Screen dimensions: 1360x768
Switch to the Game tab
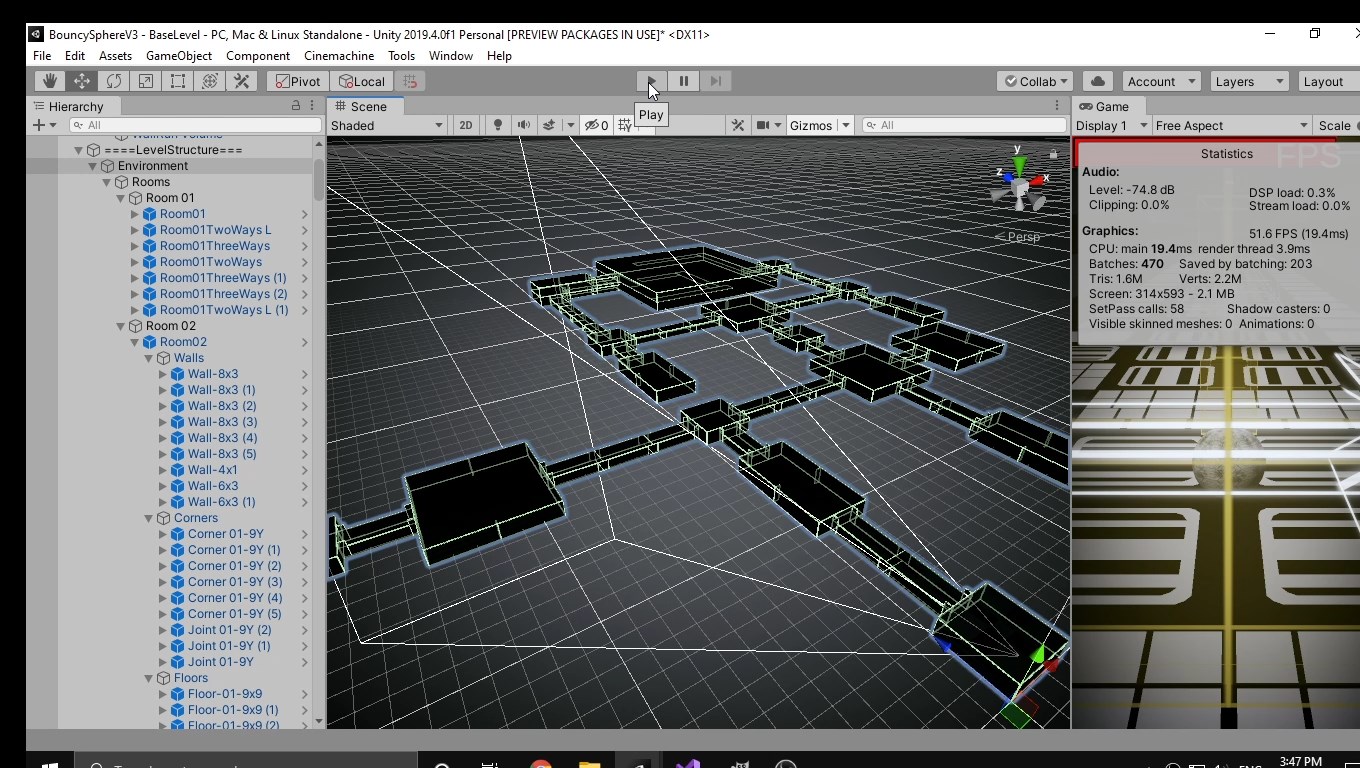coord(1104,106)
